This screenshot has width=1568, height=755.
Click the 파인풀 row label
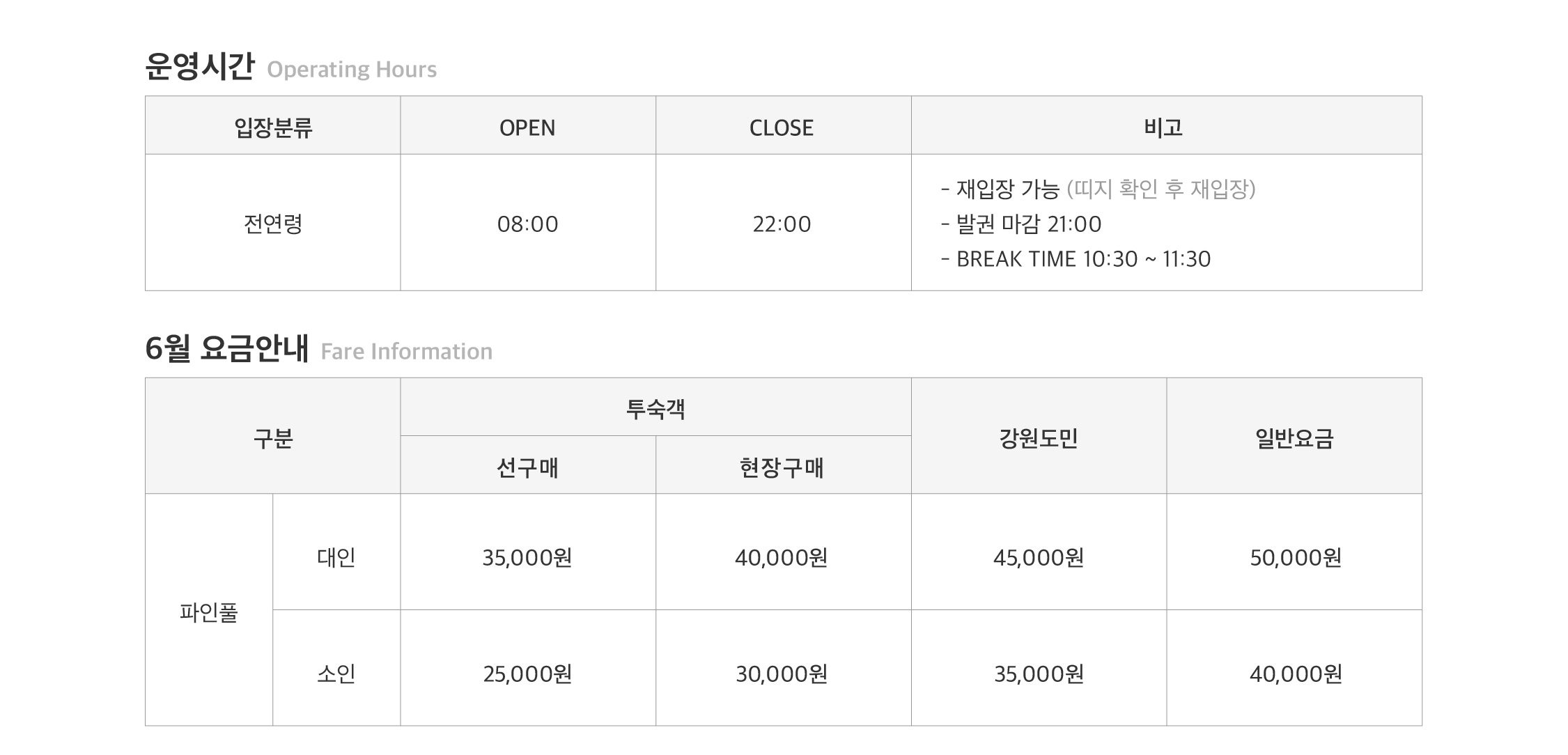pos(209,610)
